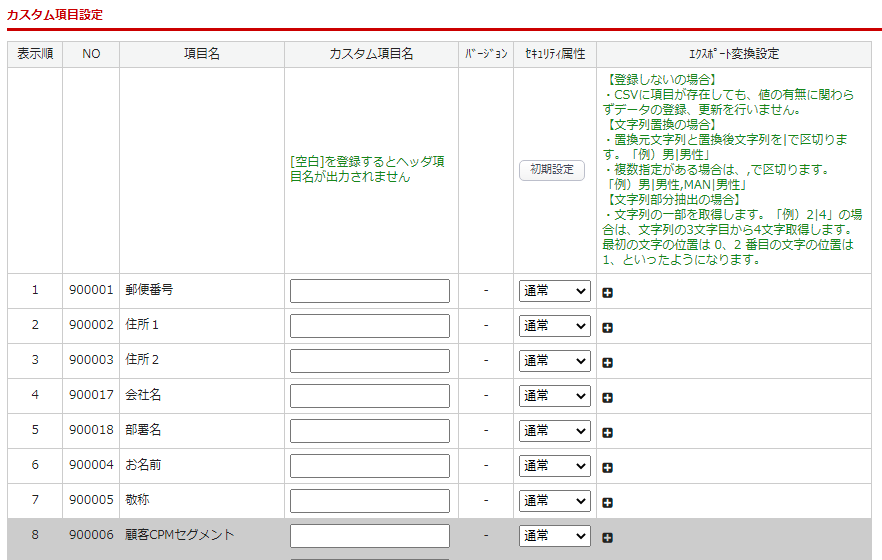
Task: Click the plus icon for 顧客CPMセグメント
Action: [x=607, y=537]
